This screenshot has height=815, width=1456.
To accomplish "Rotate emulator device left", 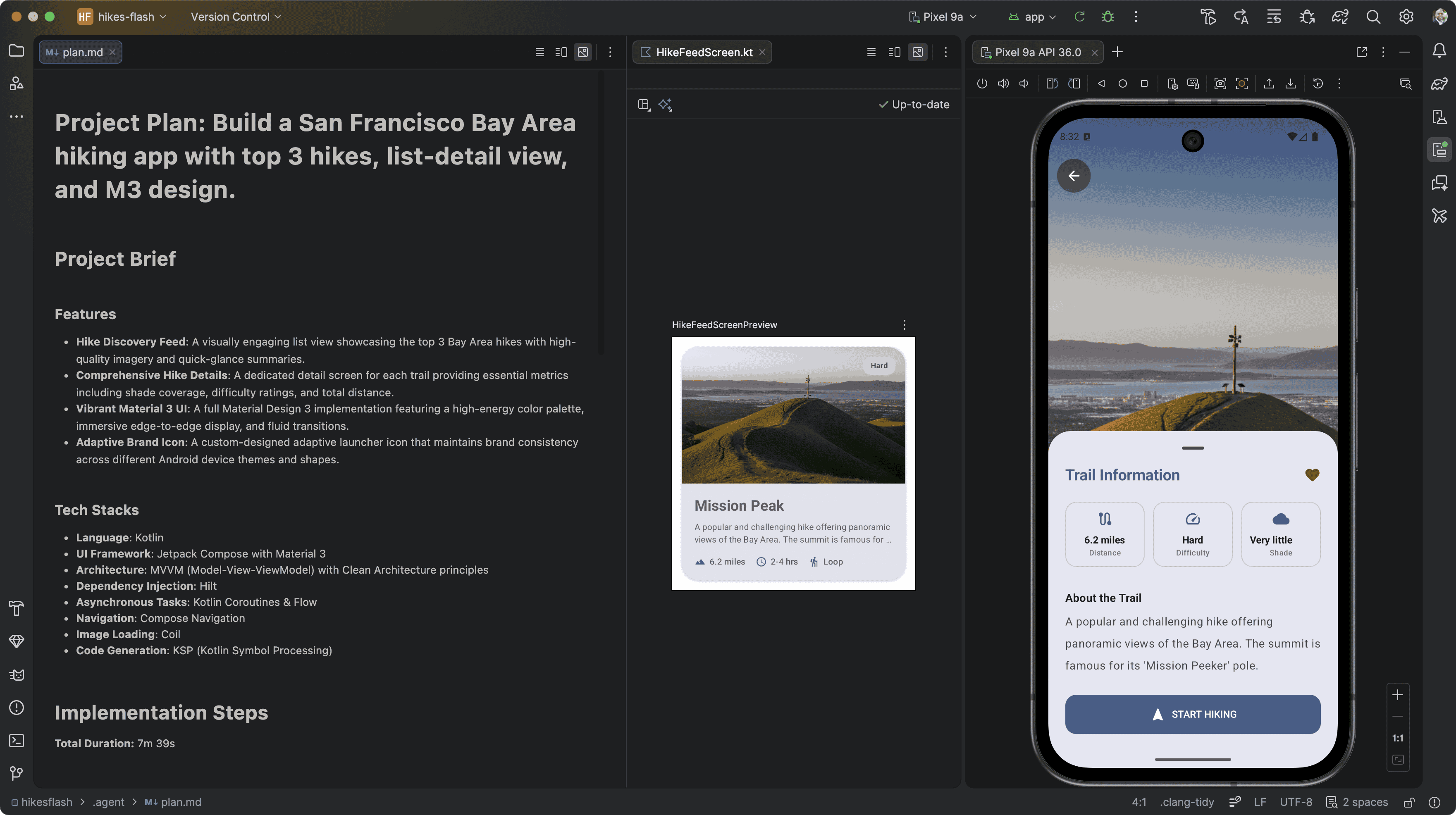I will point(1052,83).
